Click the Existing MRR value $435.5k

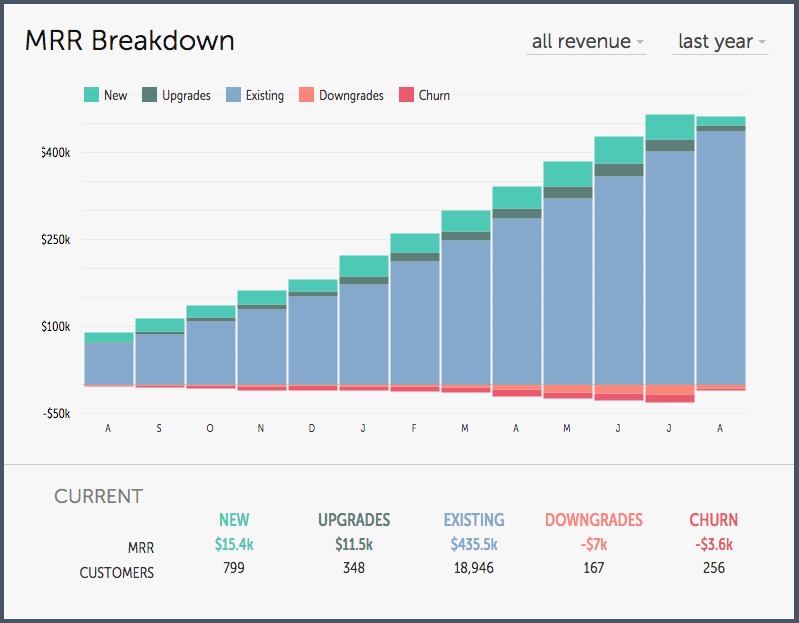(x=474, y=545)
